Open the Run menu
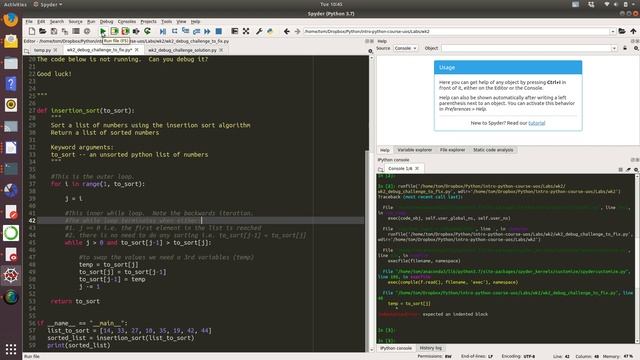640x360 pixels. click(91, 22)
